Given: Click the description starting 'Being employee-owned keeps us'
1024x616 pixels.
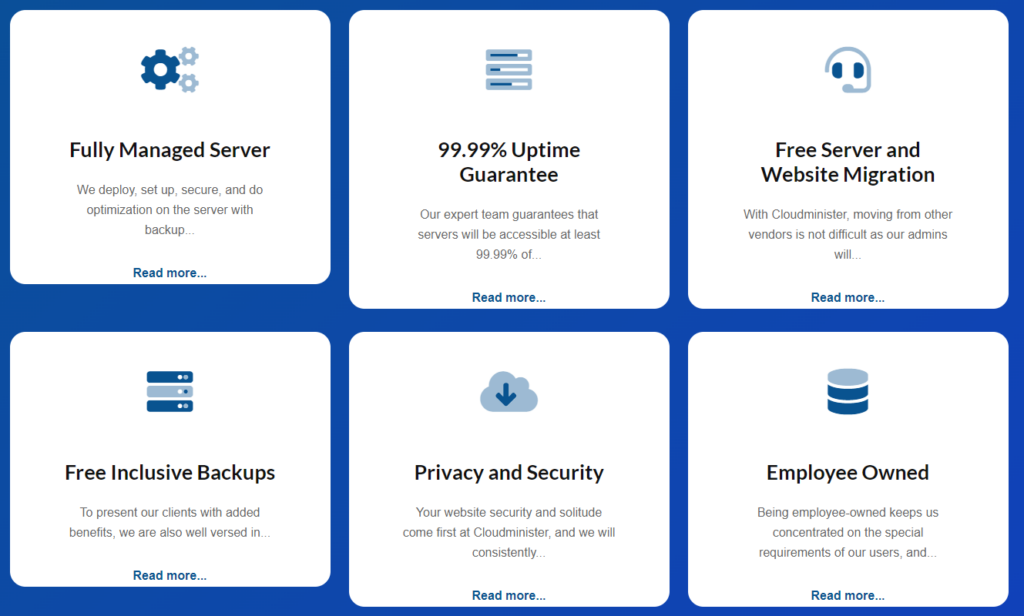Looking at the screenshot, I should pos(848,532).
